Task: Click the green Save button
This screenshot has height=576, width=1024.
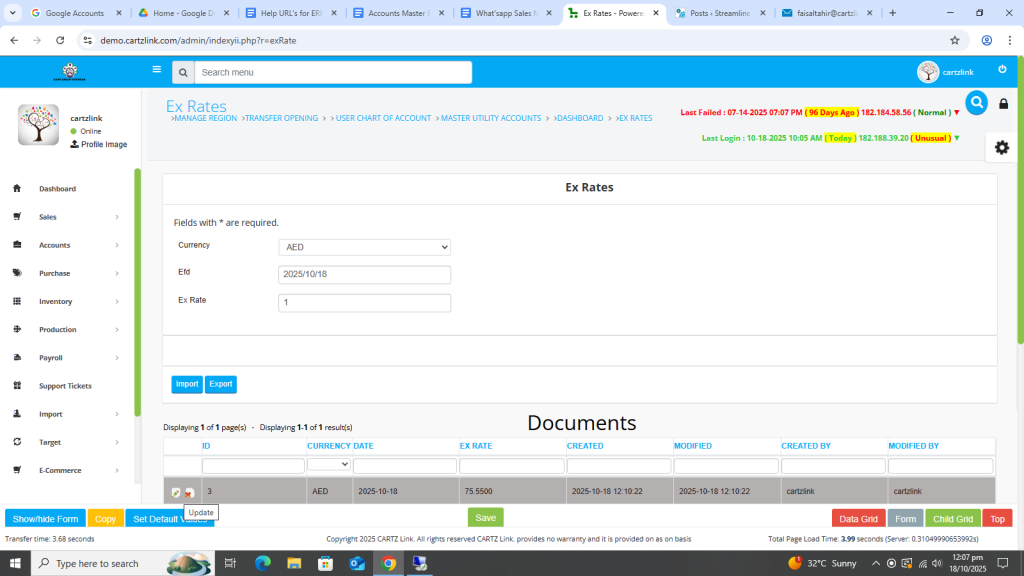Action: [x=485, y=518]
